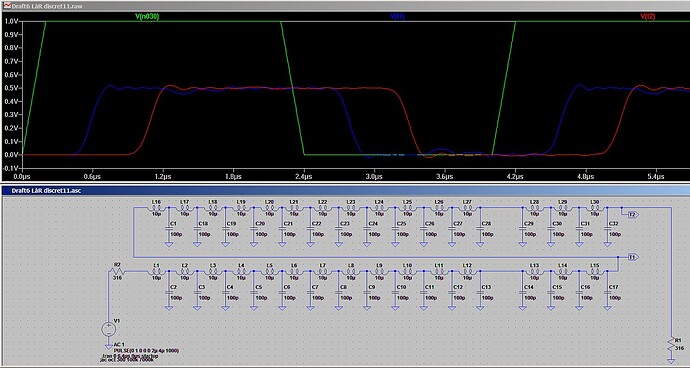Select inductor L30 near T2
Screen dimensions: 690x368
pyautogui.click(x=595, y=207)
